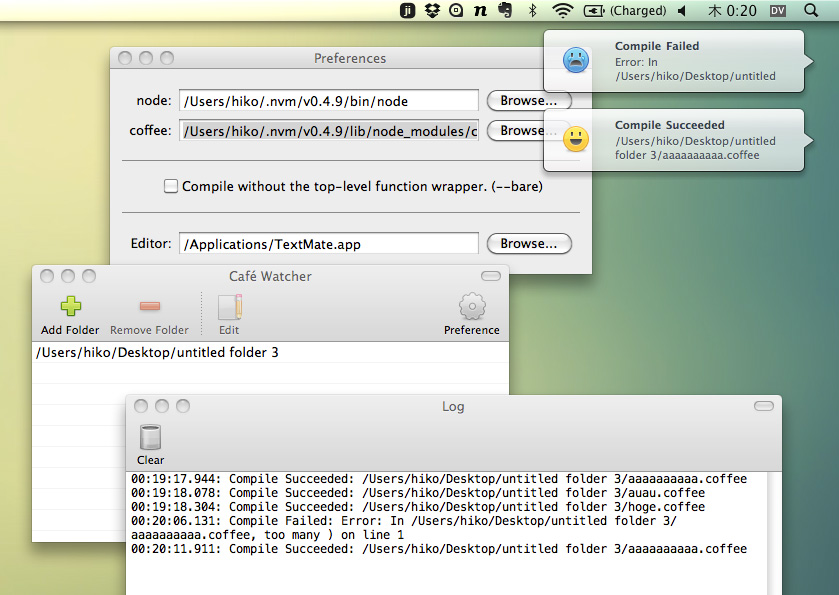Click the Edit notepad icon

pyautogui.click(x=229, y=308)
